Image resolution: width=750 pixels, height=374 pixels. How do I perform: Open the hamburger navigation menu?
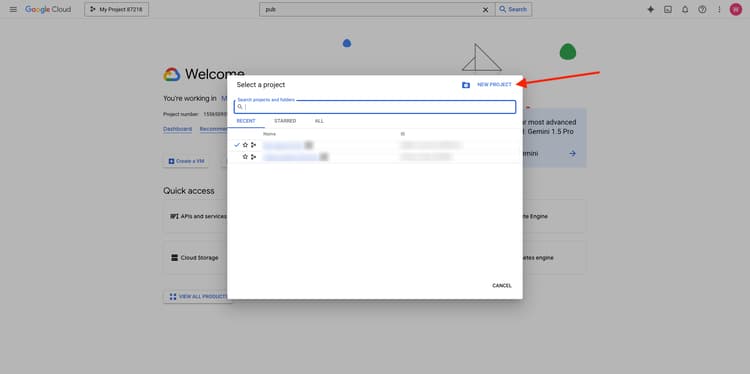click(x=13, y=10)
